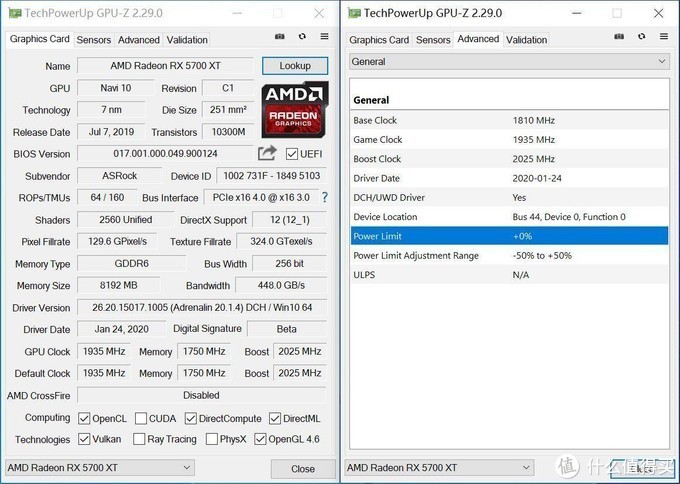Click the BIOS Version field

(165, 154)
